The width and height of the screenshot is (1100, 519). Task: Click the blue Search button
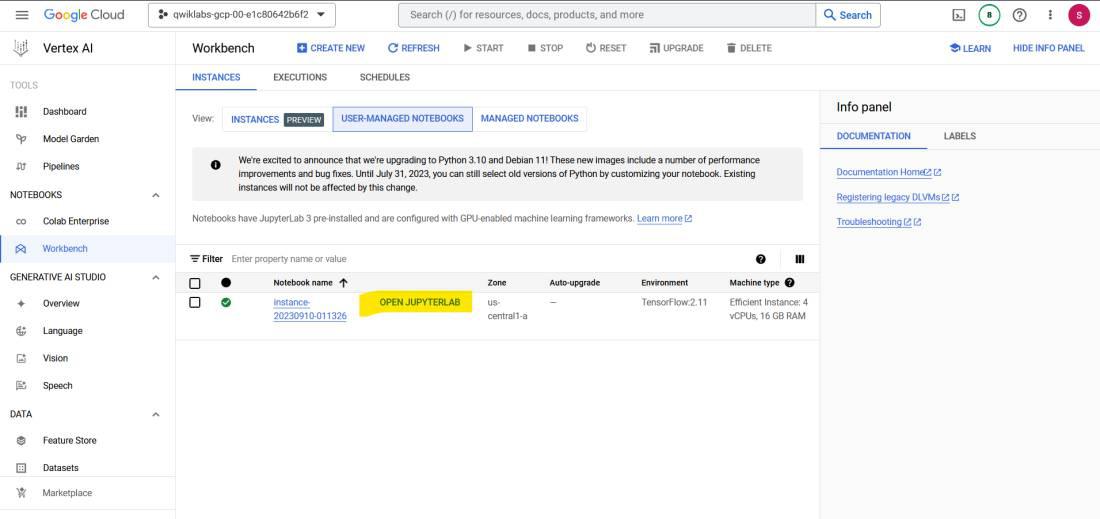847,15
